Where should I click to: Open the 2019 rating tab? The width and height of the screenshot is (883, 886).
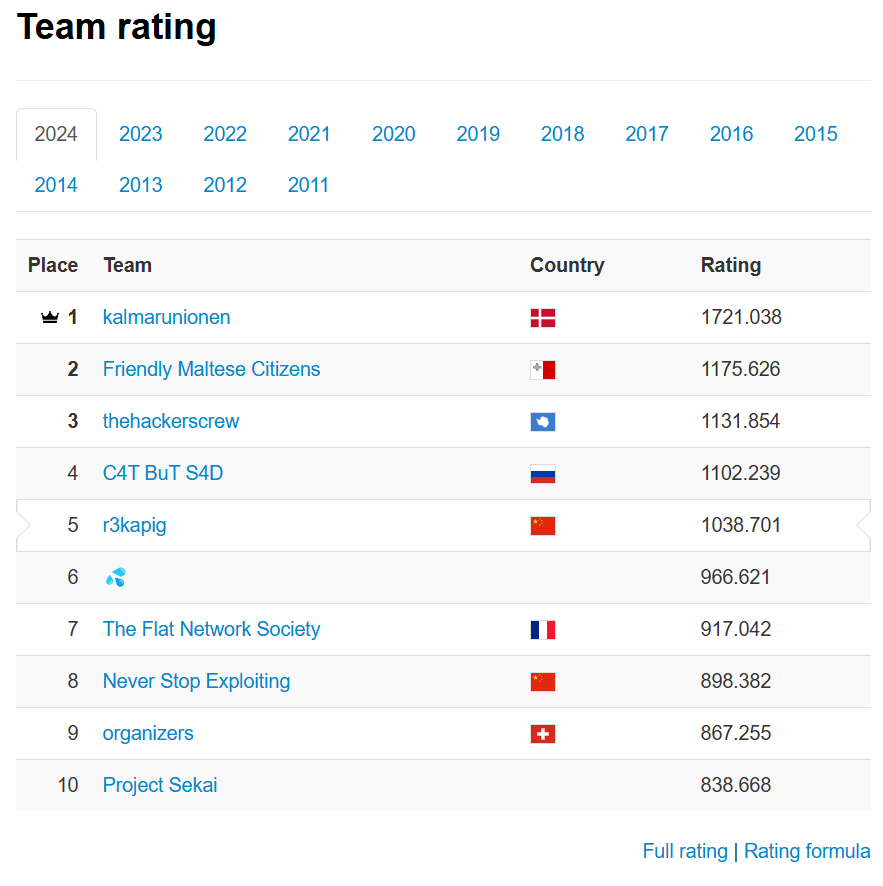(x=478, y=134)
